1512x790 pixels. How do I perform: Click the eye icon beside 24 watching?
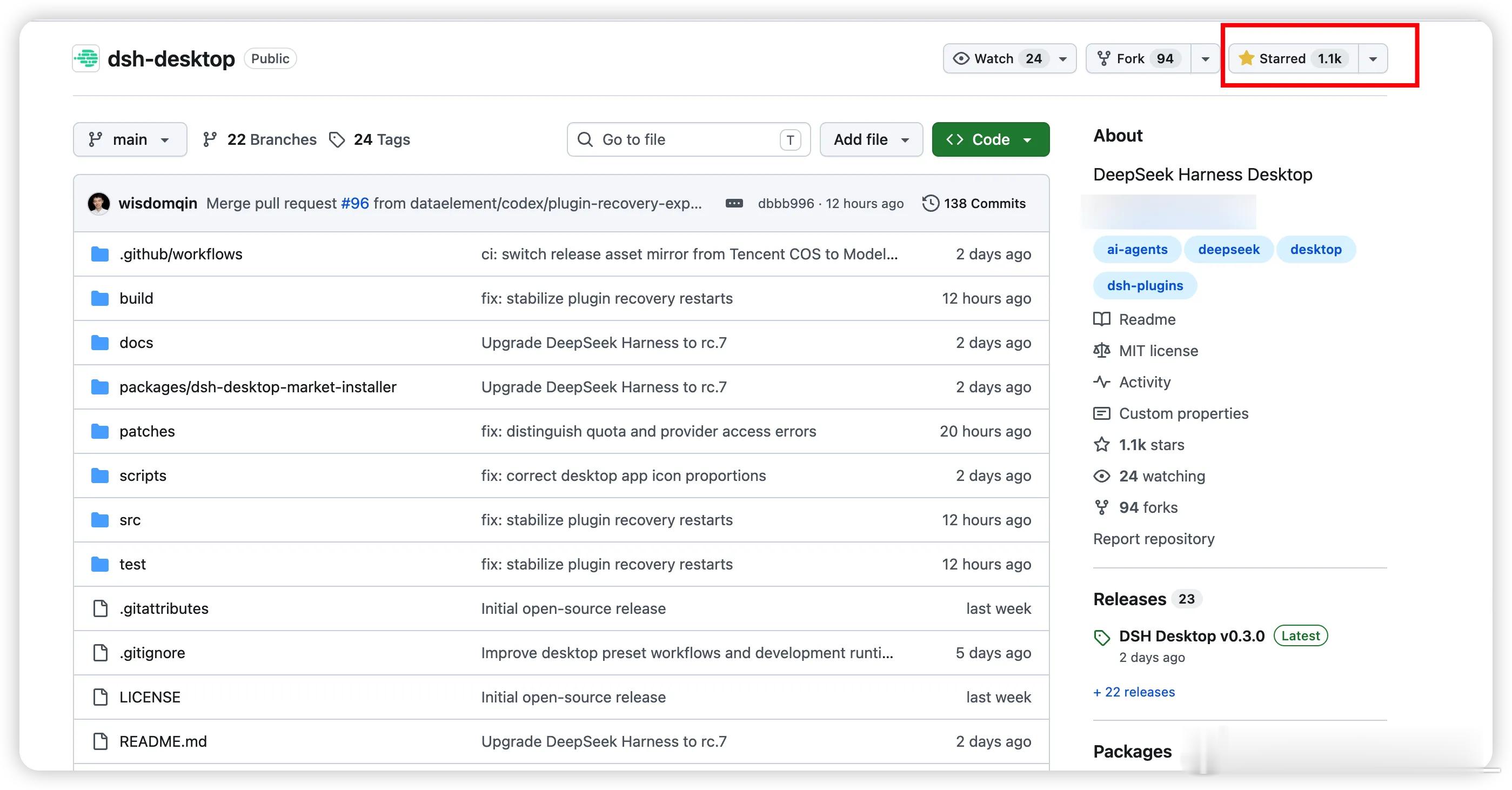click(x=1102, y=476)
